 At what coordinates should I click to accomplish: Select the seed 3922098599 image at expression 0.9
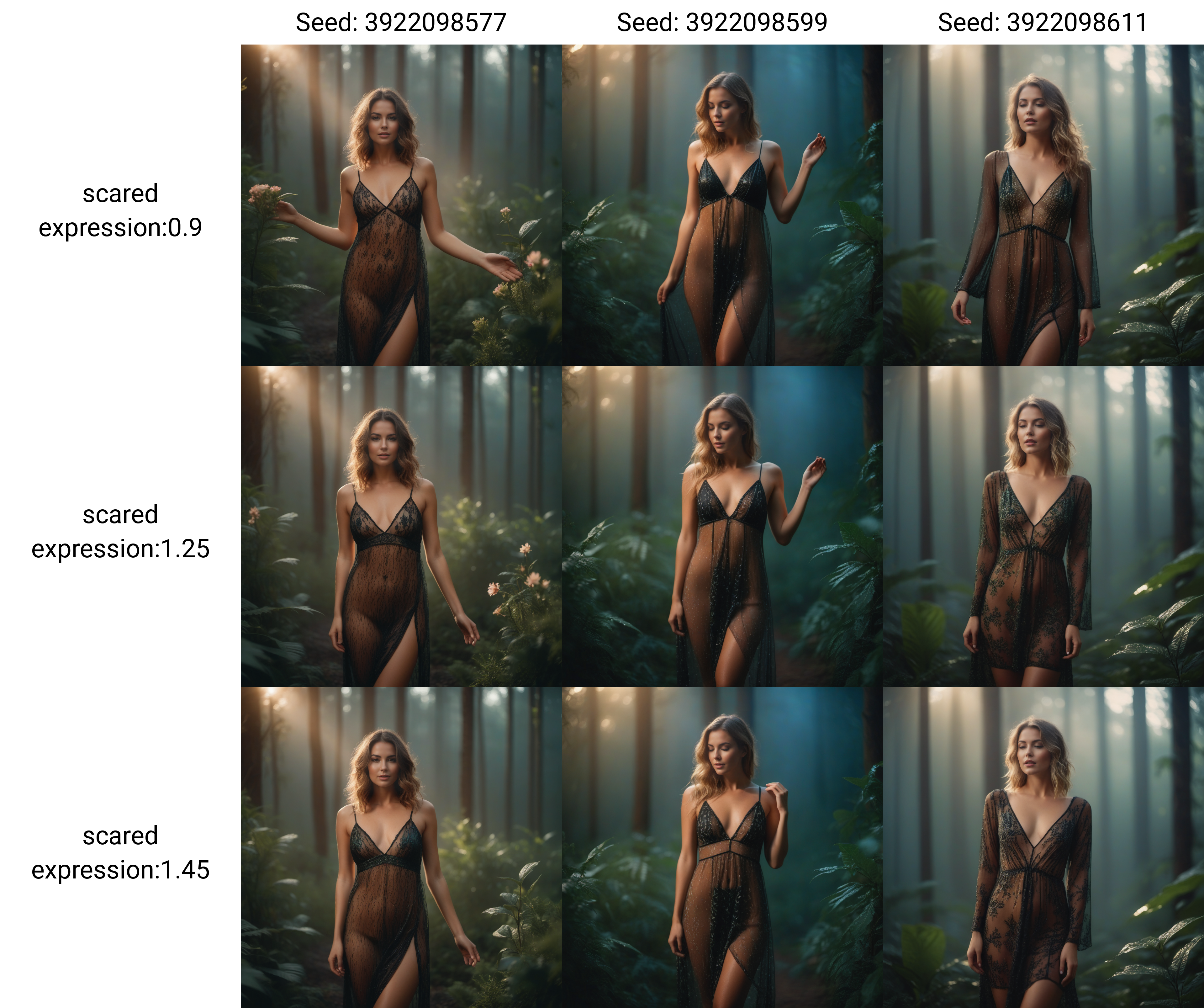point(722,205)
